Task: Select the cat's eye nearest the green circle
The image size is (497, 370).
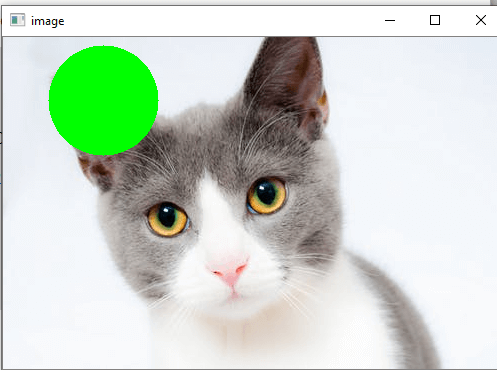Action: [x=167, y=219]
